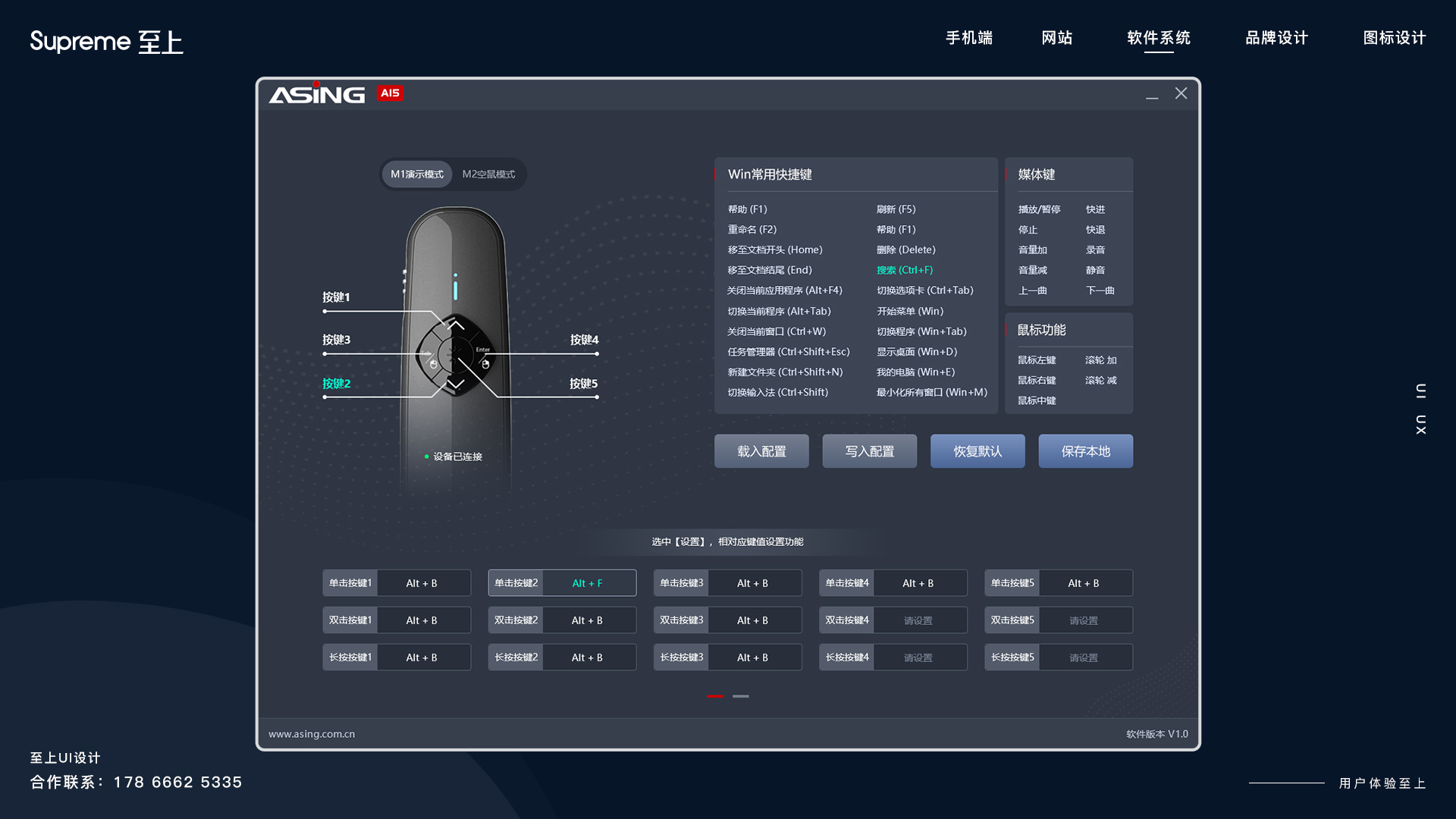Screen dimensions: 1456x819
Task: Click 双击按键4 请设置 field
Action: click(x=920, y=620)
